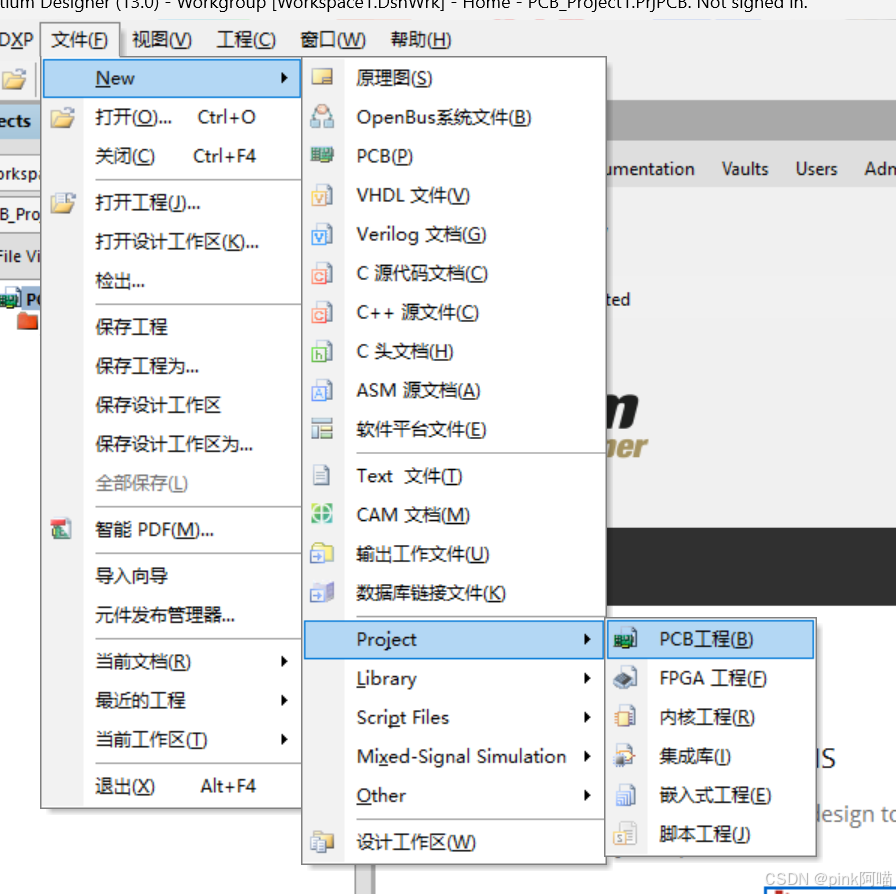This screenshot has height=894, width=896.
Task: Click the software platform file icon
Action: click(x=322, y=429)
